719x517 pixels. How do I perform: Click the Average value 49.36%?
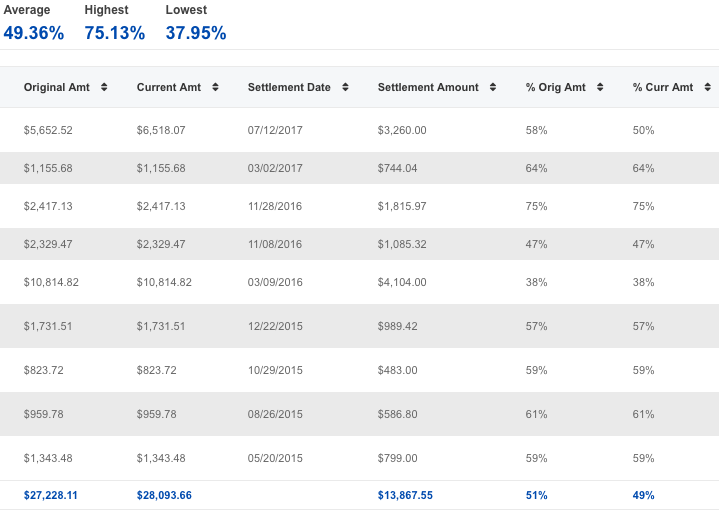34,33
